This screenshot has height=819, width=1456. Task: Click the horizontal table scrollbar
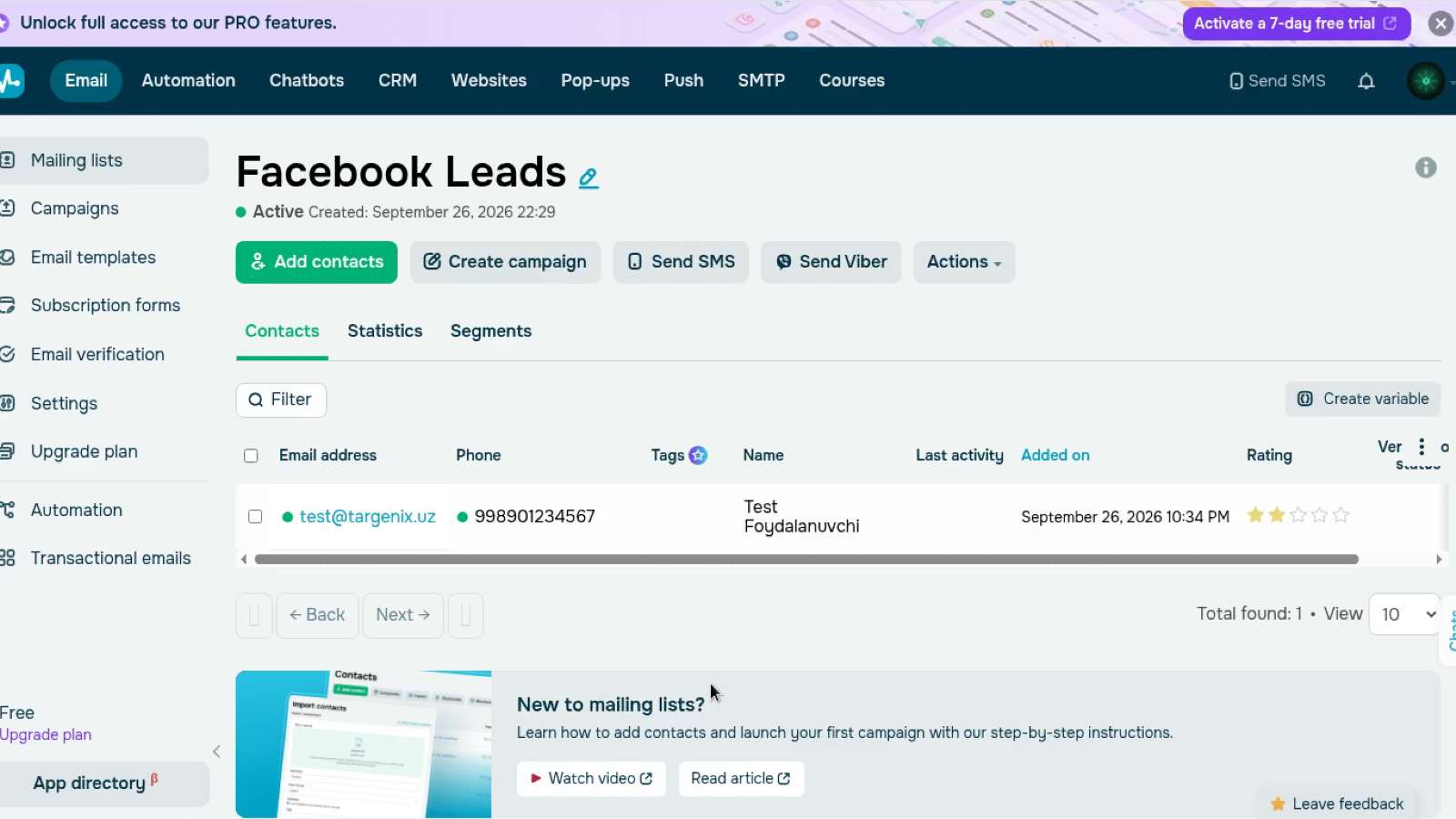pyautogui.click(x=806, y=560)
